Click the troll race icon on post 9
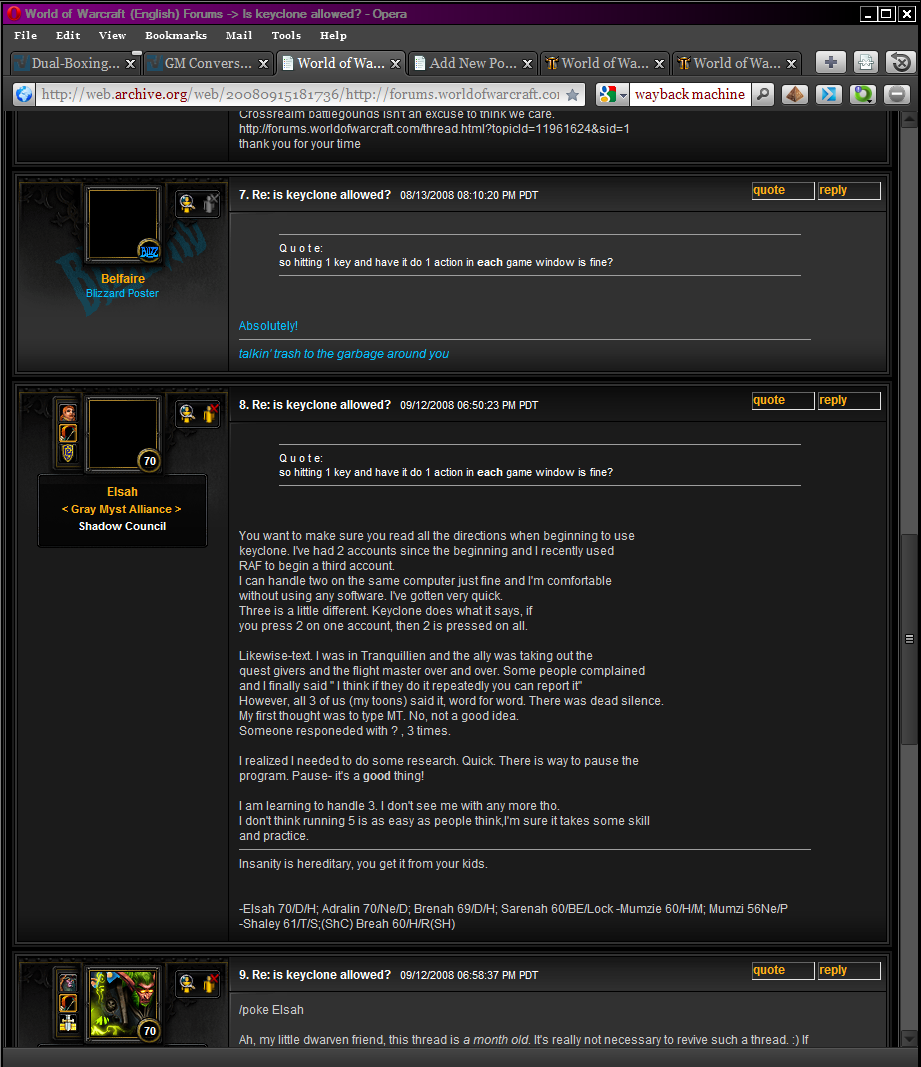 [x=68, y=983]
